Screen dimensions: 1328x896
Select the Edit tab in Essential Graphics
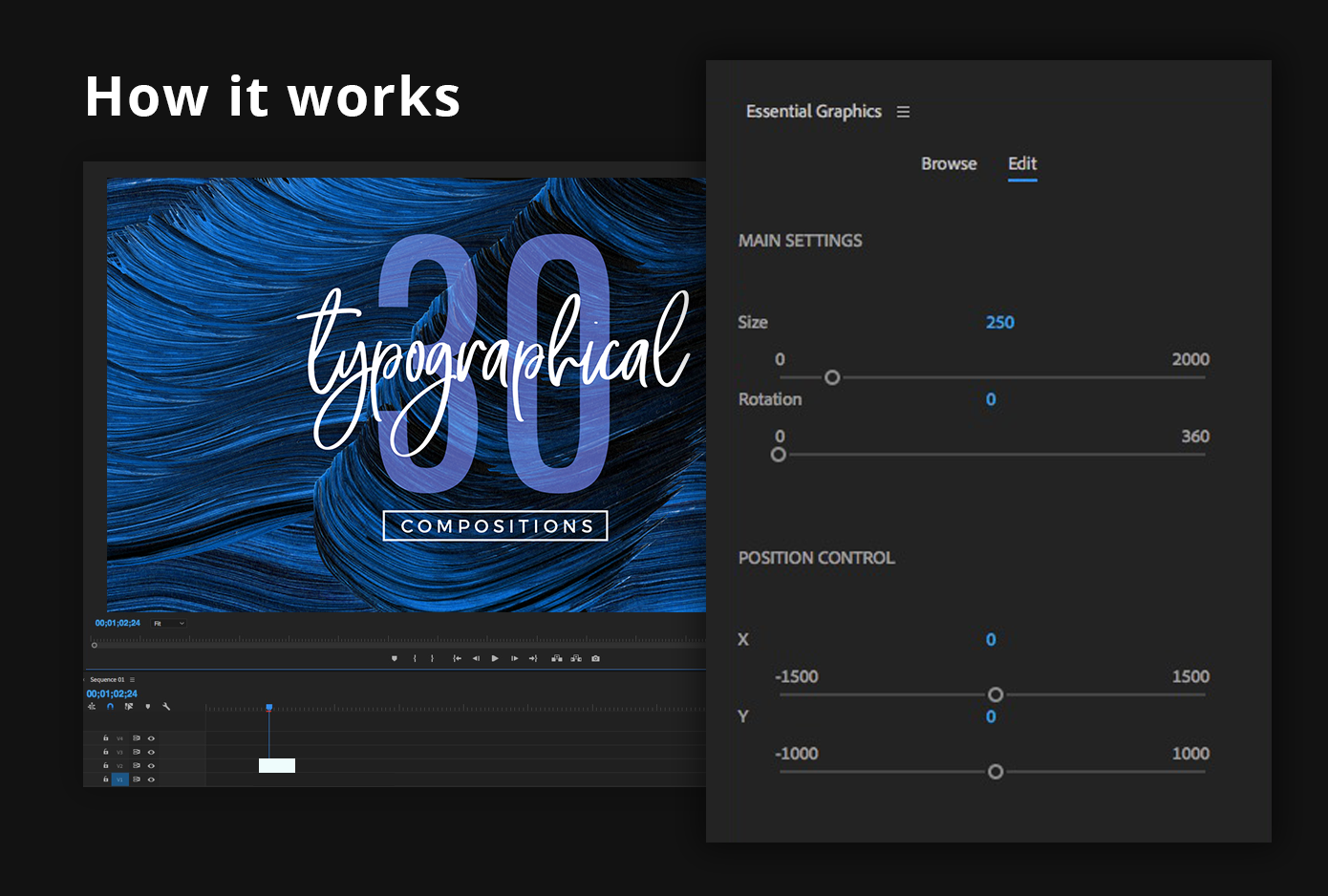1022,163
